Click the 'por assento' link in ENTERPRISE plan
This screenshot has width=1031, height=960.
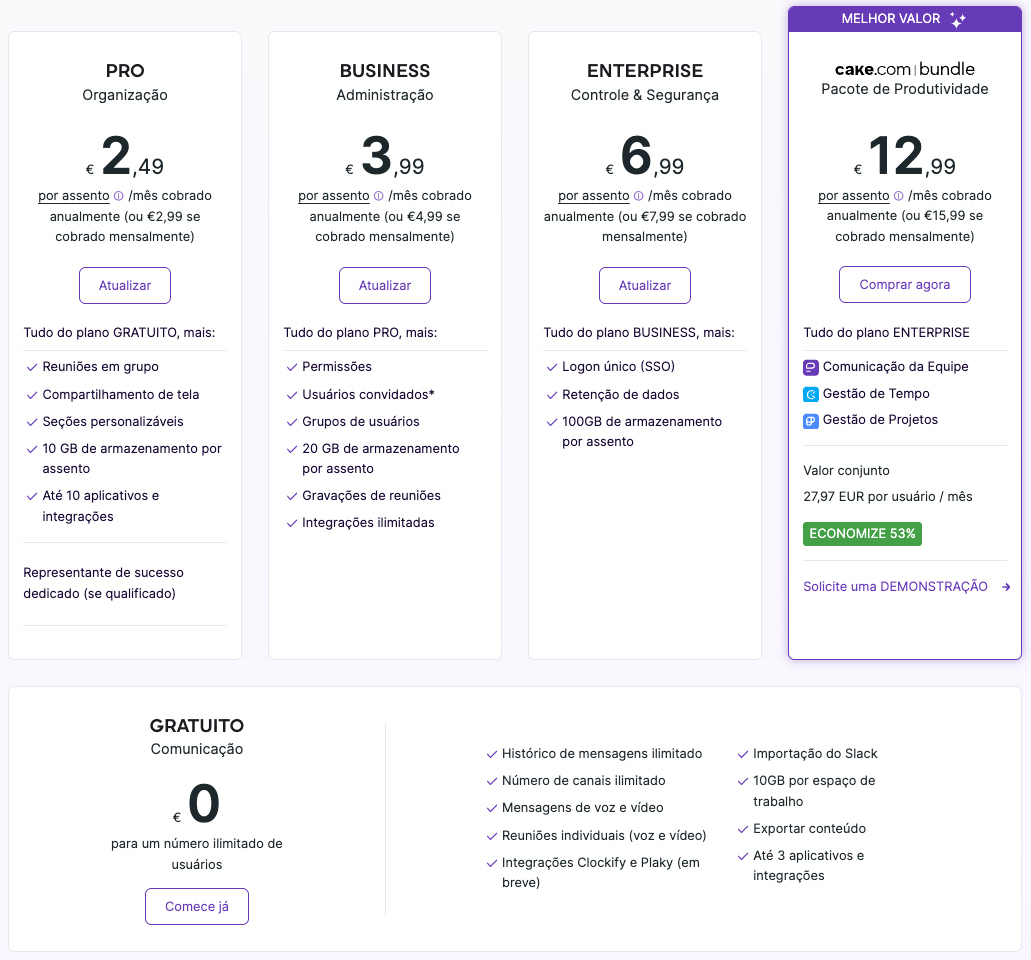coord(593,196)
